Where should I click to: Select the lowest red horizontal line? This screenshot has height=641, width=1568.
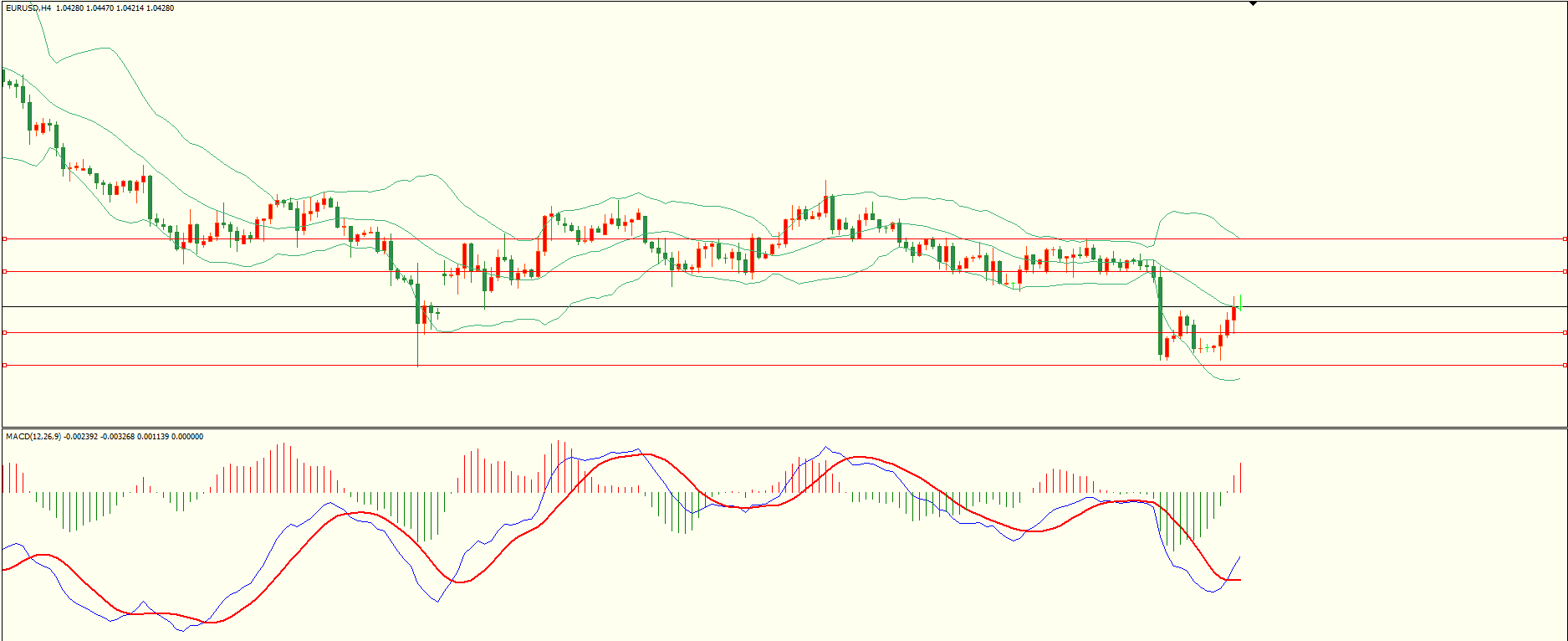[784, 366]
